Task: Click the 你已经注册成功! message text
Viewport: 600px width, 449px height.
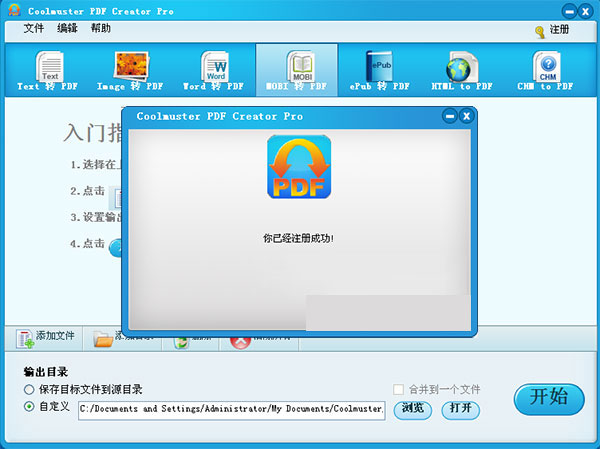Action: (x=298, y=238)
